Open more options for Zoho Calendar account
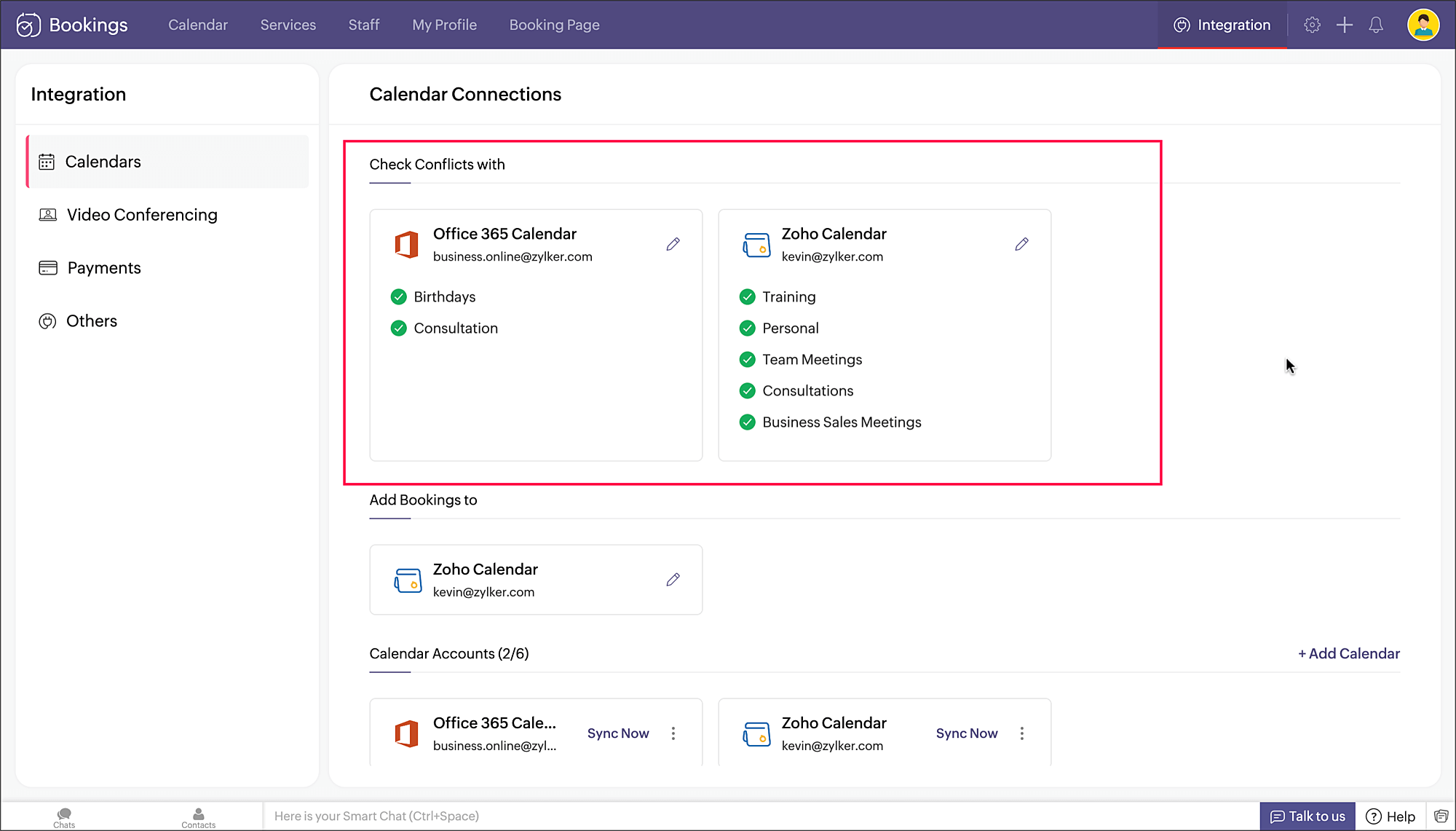 pyautogui.click(x=1022, y=733)
